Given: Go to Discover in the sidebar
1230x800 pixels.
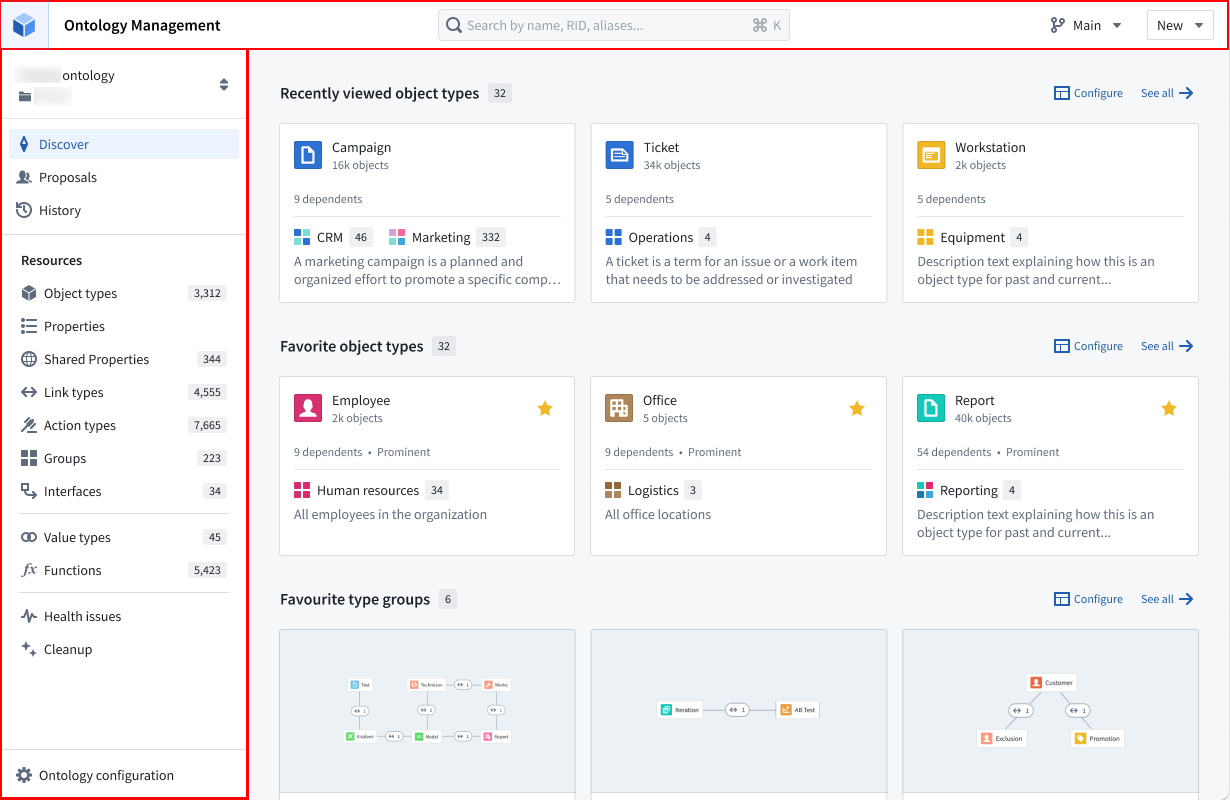Looking at the screenshot, I should point(124,144).
